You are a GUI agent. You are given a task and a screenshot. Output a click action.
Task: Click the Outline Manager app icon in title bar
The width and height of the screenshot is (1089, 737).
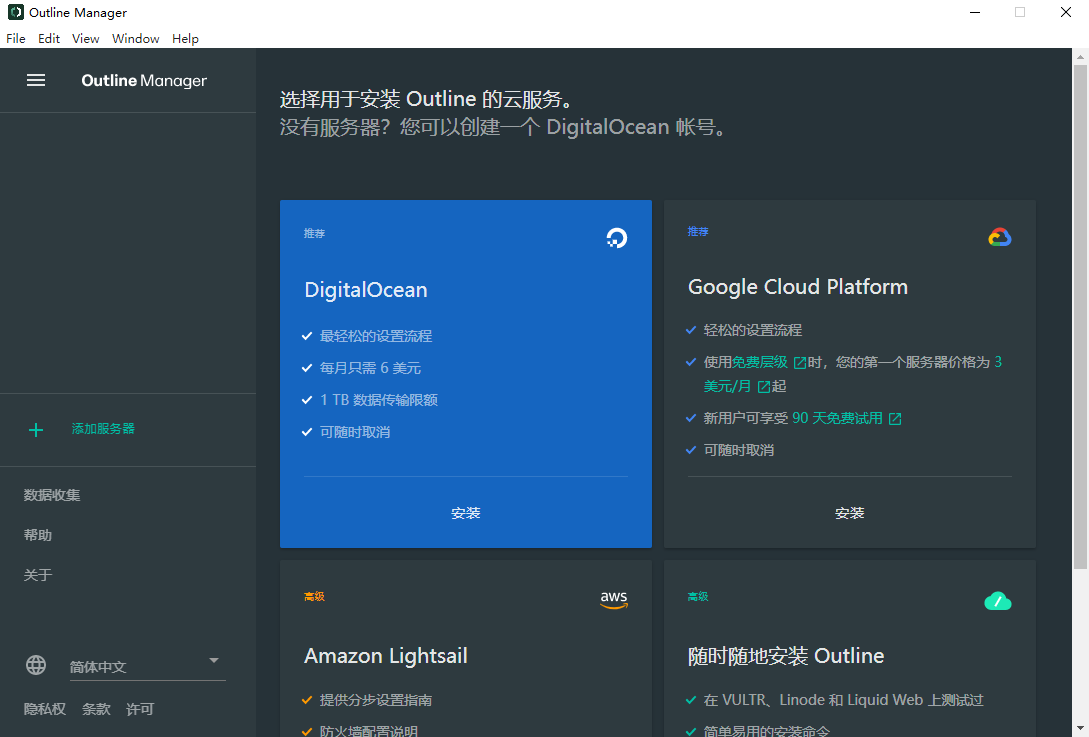pos(15,13)
